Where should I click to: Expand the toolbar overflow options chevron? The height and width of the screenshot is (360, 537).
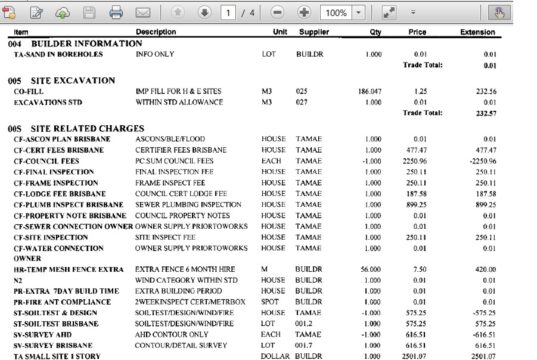pyautogui.click(x=413, y=12)
